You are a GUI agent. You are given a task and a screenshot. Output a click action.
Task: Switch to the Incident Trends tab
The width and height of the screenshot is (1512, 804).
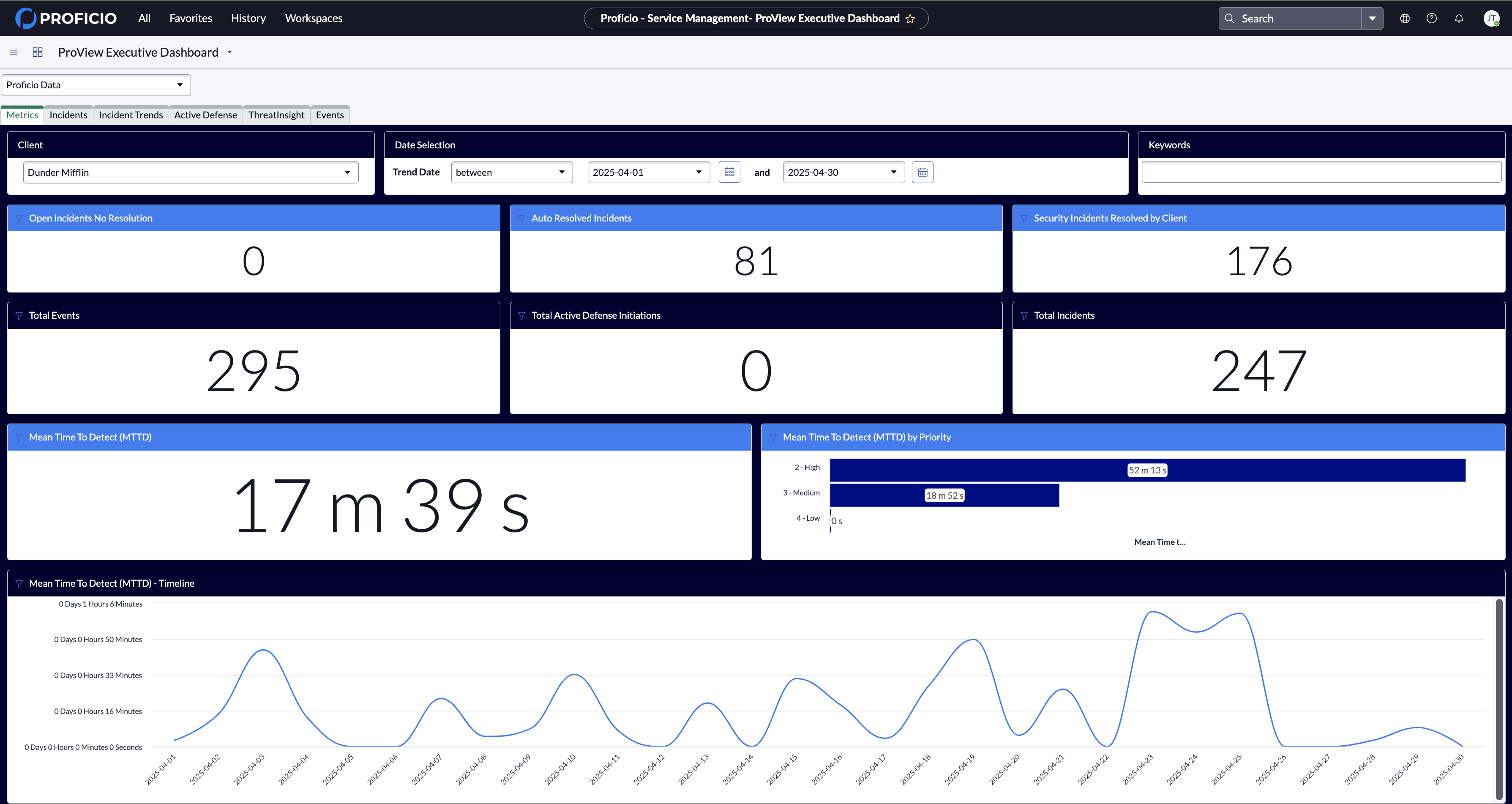click(131, 115)
